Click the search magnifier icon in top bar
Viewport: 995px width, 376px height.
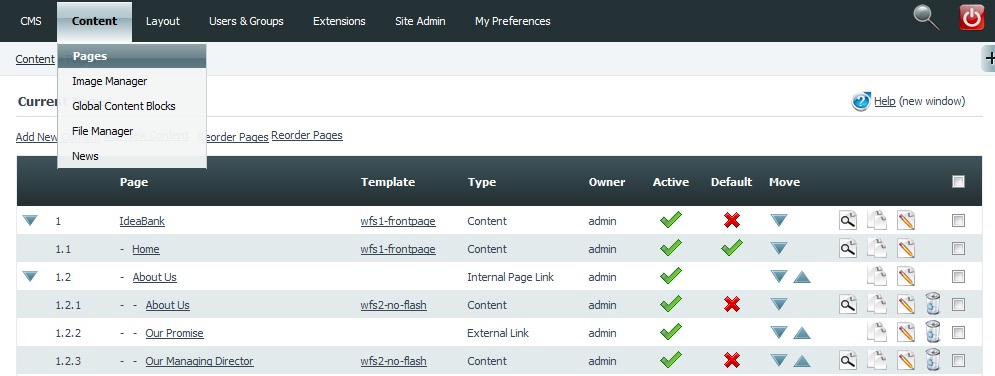coord(926,17)
